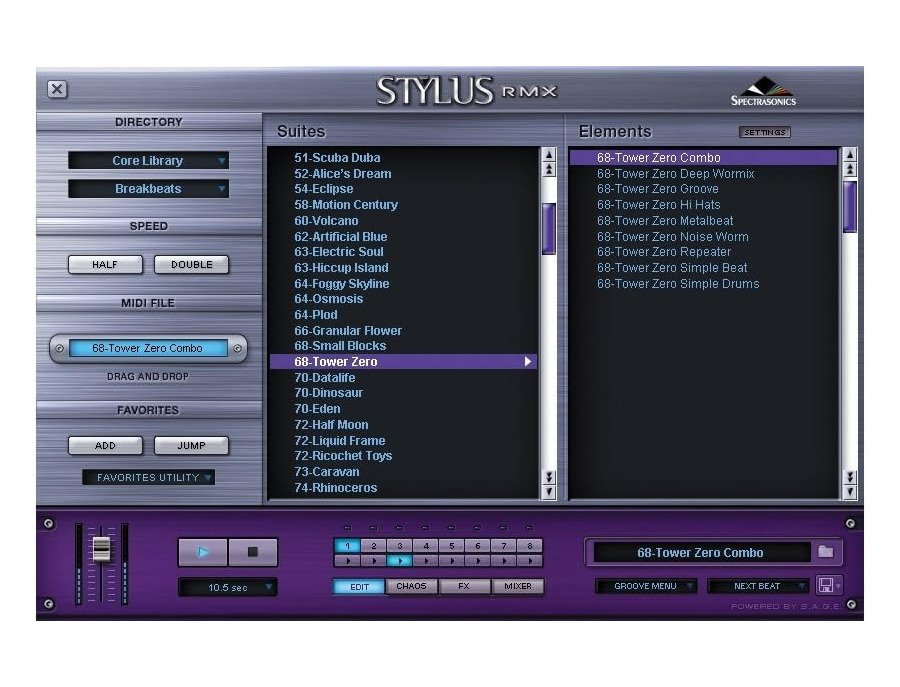
Task: Click the play arrow under part 6
Action: tap(478, 561)
